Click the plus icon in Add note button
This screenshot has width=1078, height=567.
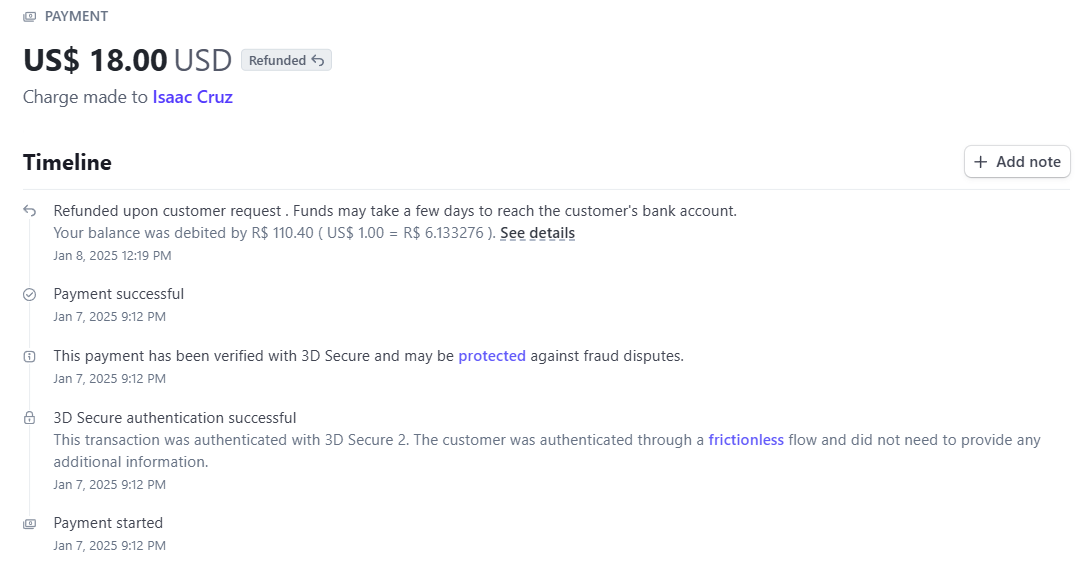point(981,162)
